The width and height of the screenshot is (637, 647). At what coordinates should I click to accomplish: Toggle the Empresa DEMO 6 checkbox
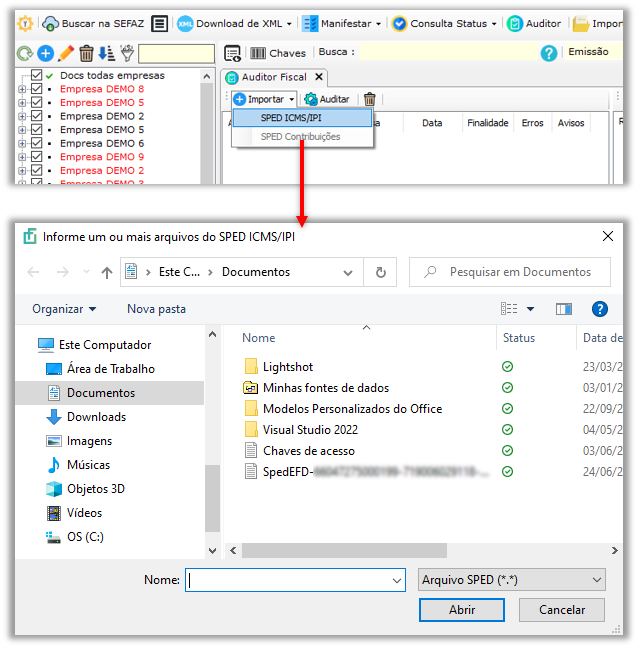tap(37, 143)
